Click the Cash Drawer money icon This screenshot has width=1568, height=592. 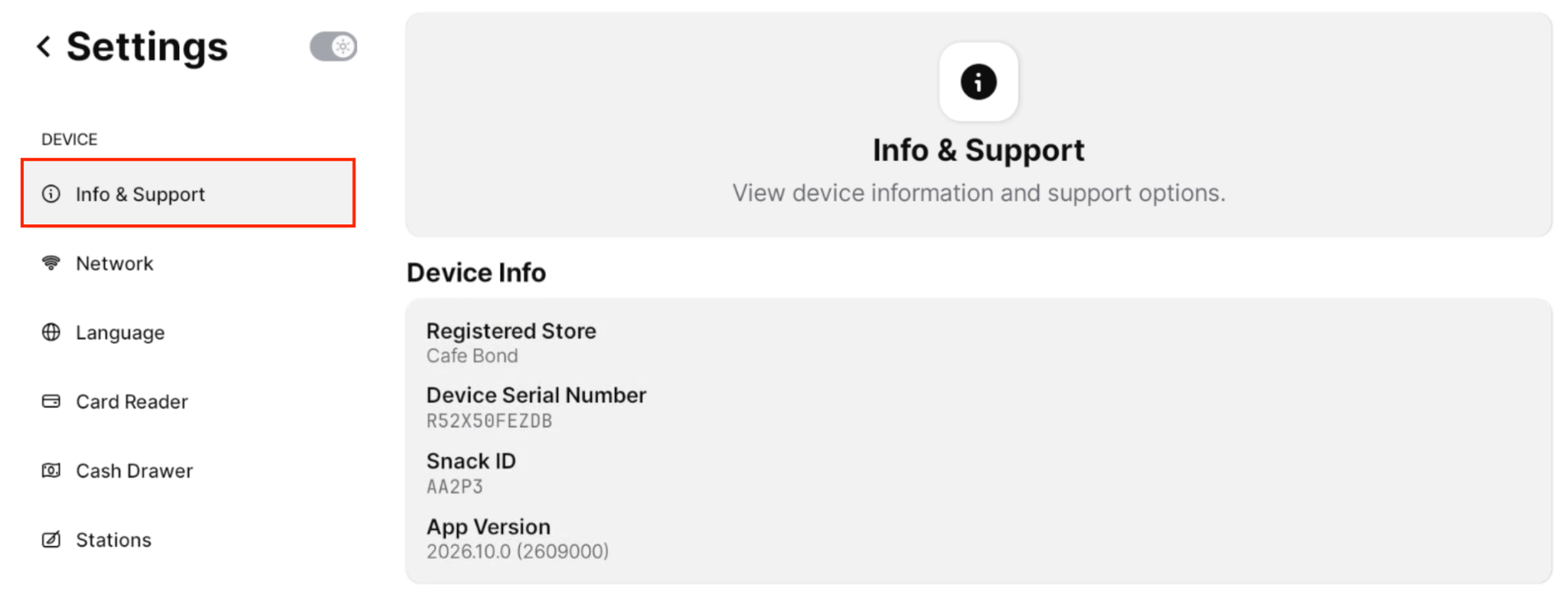[51, 470]
